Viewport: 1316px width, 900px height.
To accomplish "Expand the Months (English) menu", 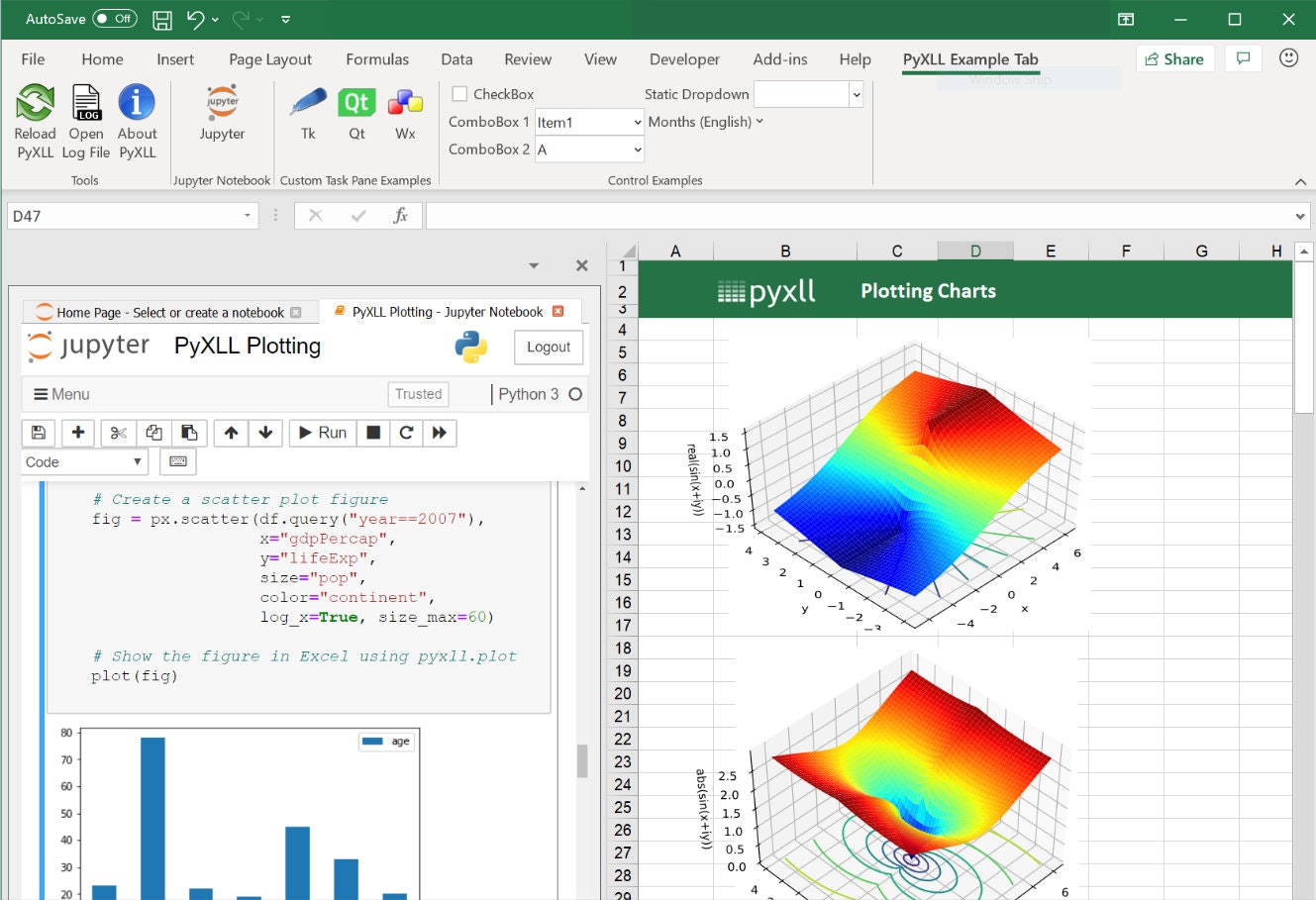I will (x=706, y=122).
